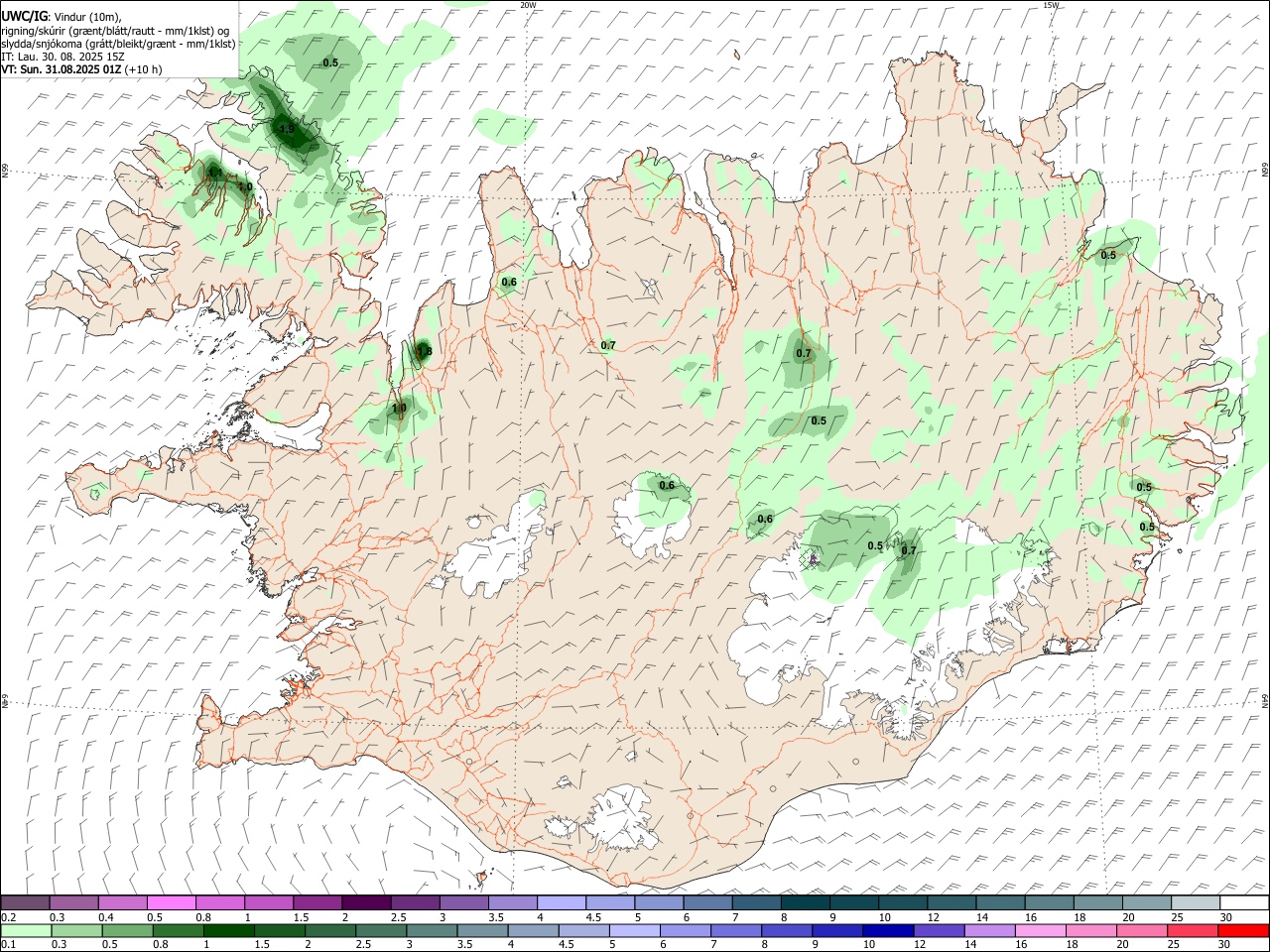
Task: Click the VT: Sun. 31.08.2025 01Z (+10 h) line
Action: (81, 69)
